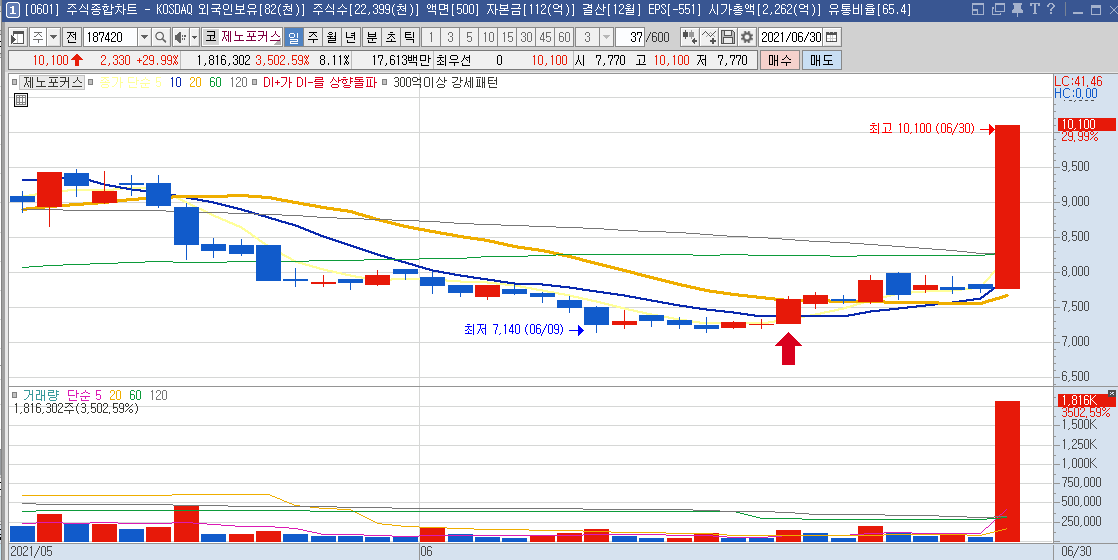1118x560 pixels.
Task: Select the 년 yearly period button
Action: click(350, 37)
